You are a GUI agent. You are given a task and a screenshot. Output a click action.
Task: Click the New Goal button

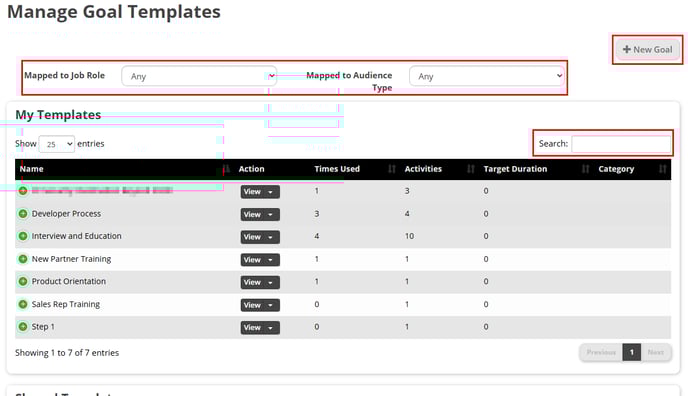click(x=648, y=50)
